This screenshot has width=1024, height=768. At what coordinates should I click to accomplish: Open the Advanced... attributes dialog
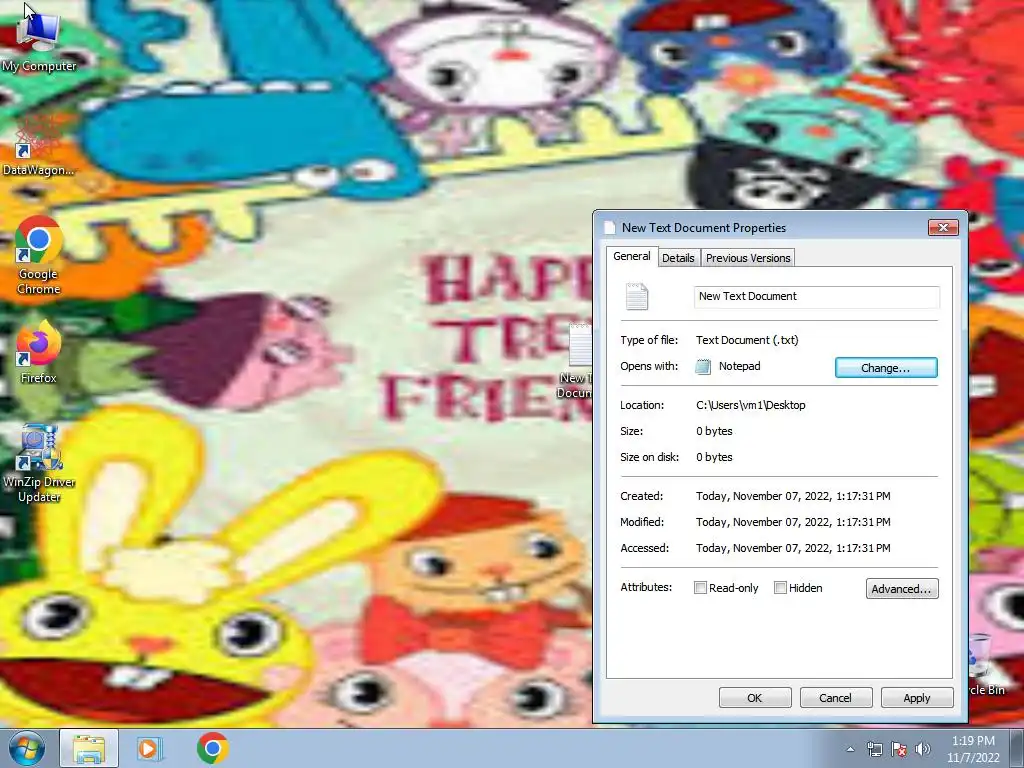[902, 588]
